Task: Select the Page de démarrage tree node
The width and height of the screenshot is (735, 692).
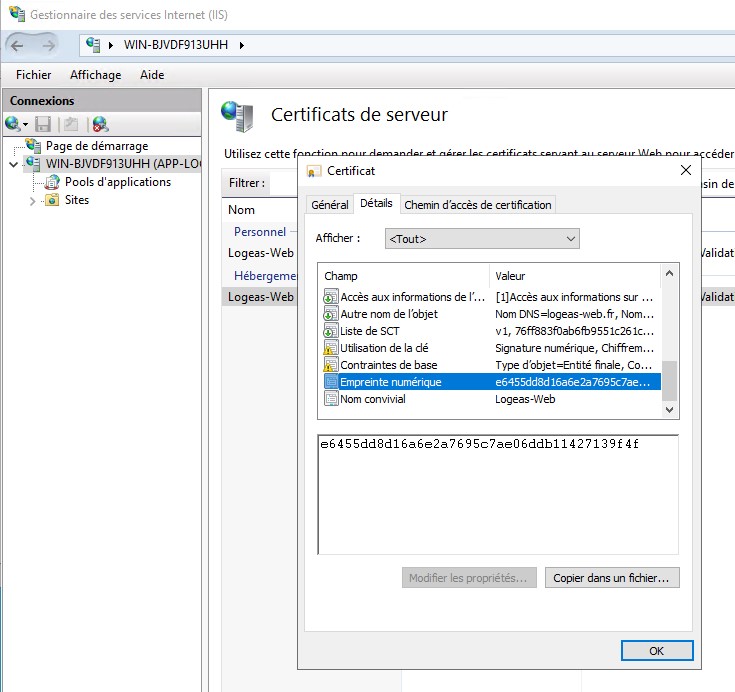Action: (x=96, y=146)
